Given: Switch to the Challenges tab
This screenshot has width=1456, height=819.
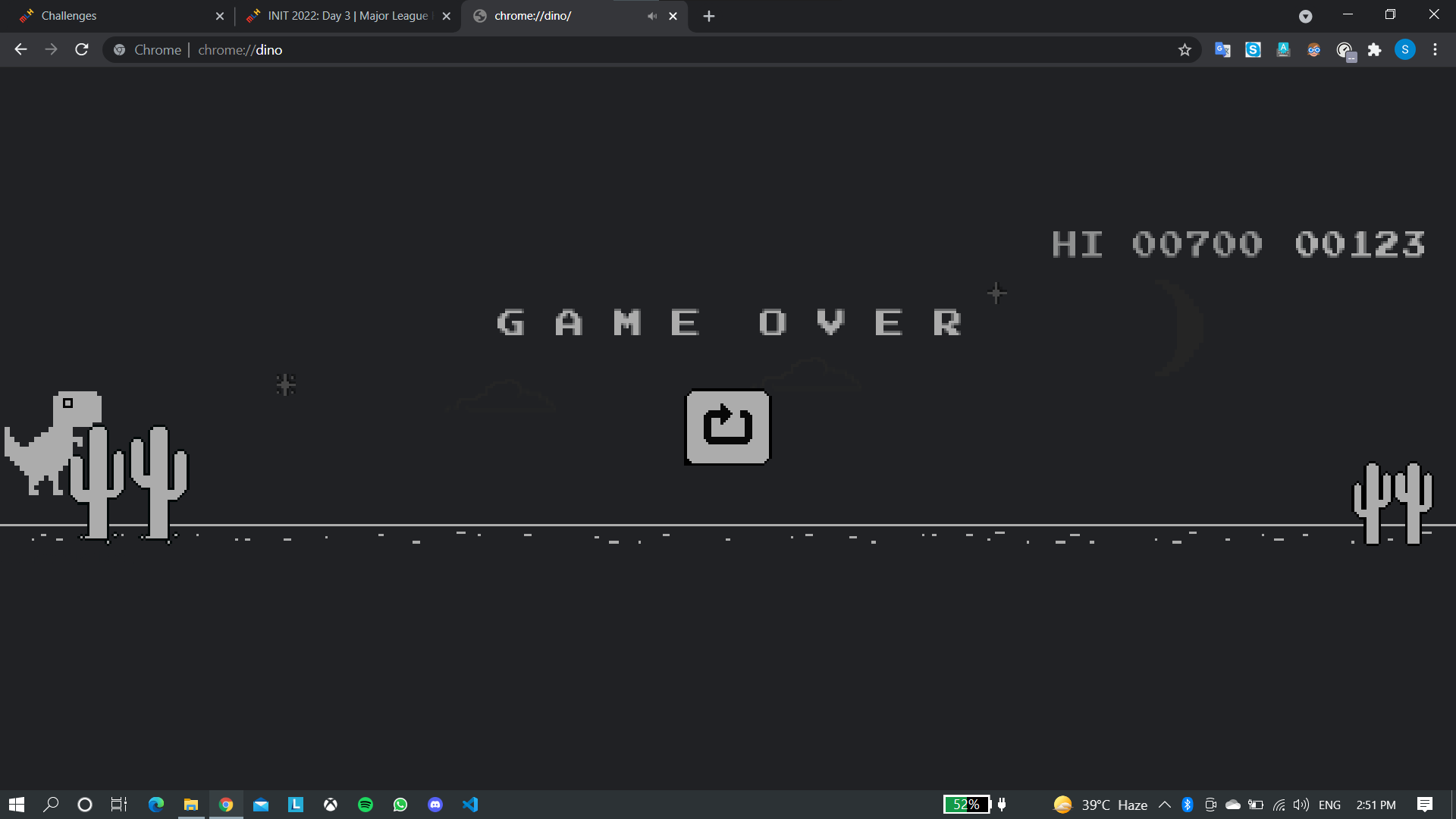Looking at the screenshot, I should pyautogui.click(x=114, y=16).
